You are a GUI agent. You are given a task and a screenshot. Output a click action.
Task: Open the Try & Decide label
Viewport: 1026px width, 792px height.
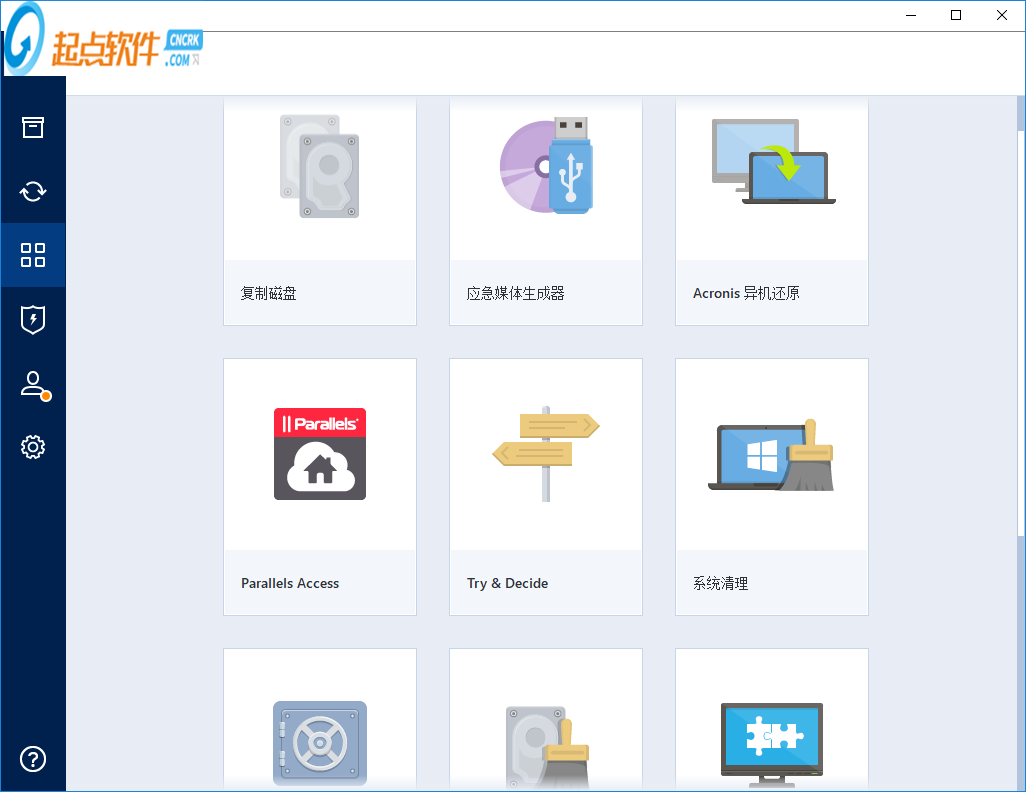[x=507, y=583]
